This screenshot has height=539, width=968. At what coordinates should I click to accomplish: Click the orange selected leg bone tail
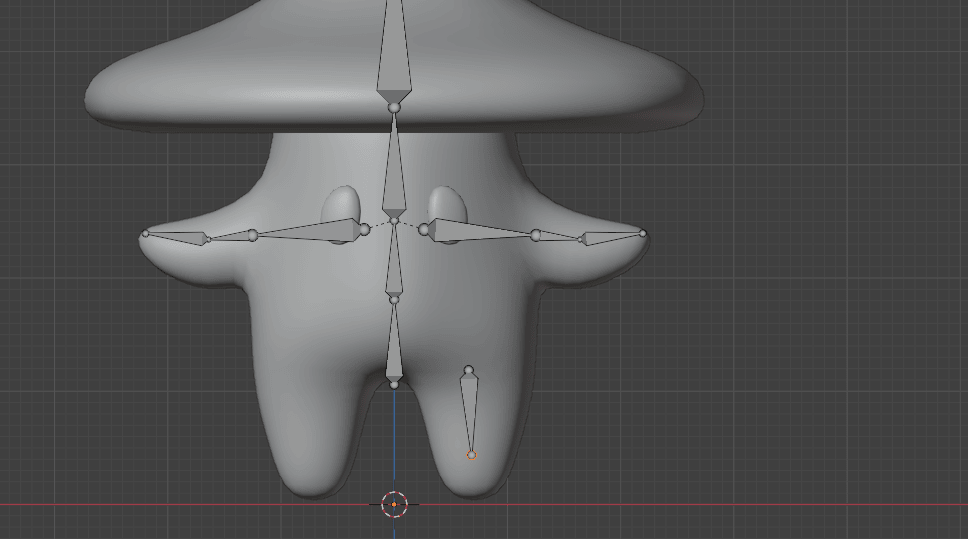[x=472, y=455]
